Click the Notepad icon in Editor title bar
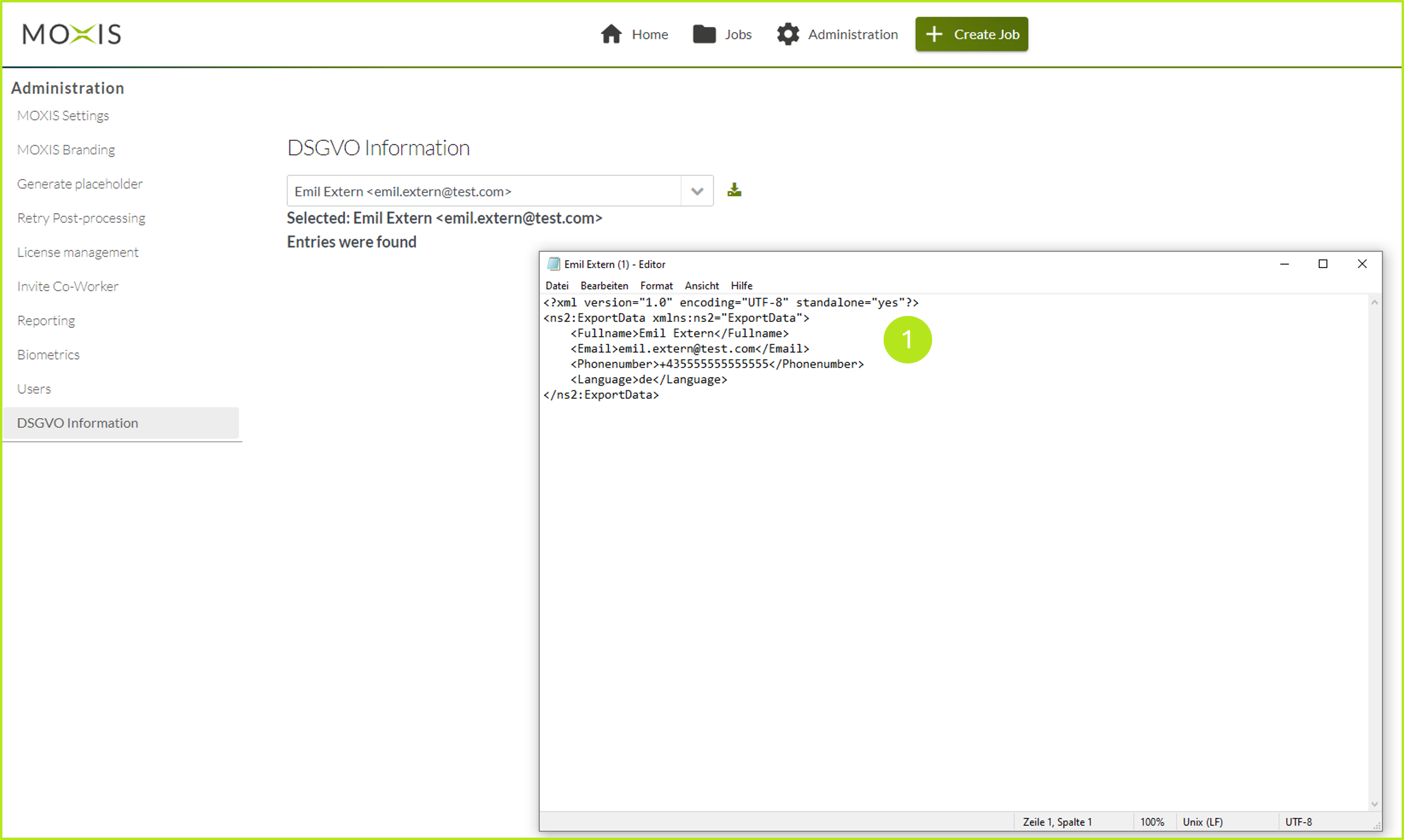 [x=553, y=264]
